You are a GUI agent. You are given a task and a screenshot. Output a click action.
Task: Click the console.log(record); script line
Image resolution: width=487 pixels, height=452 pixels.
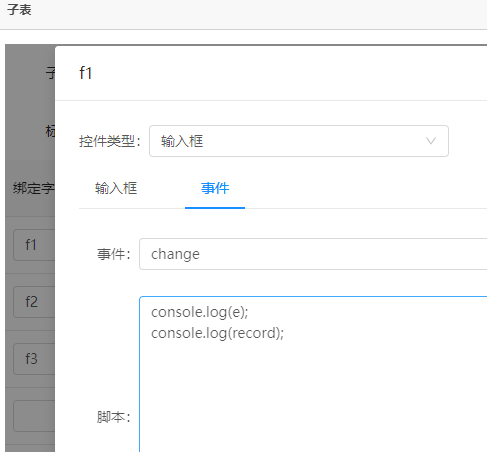tap(217, 333)
